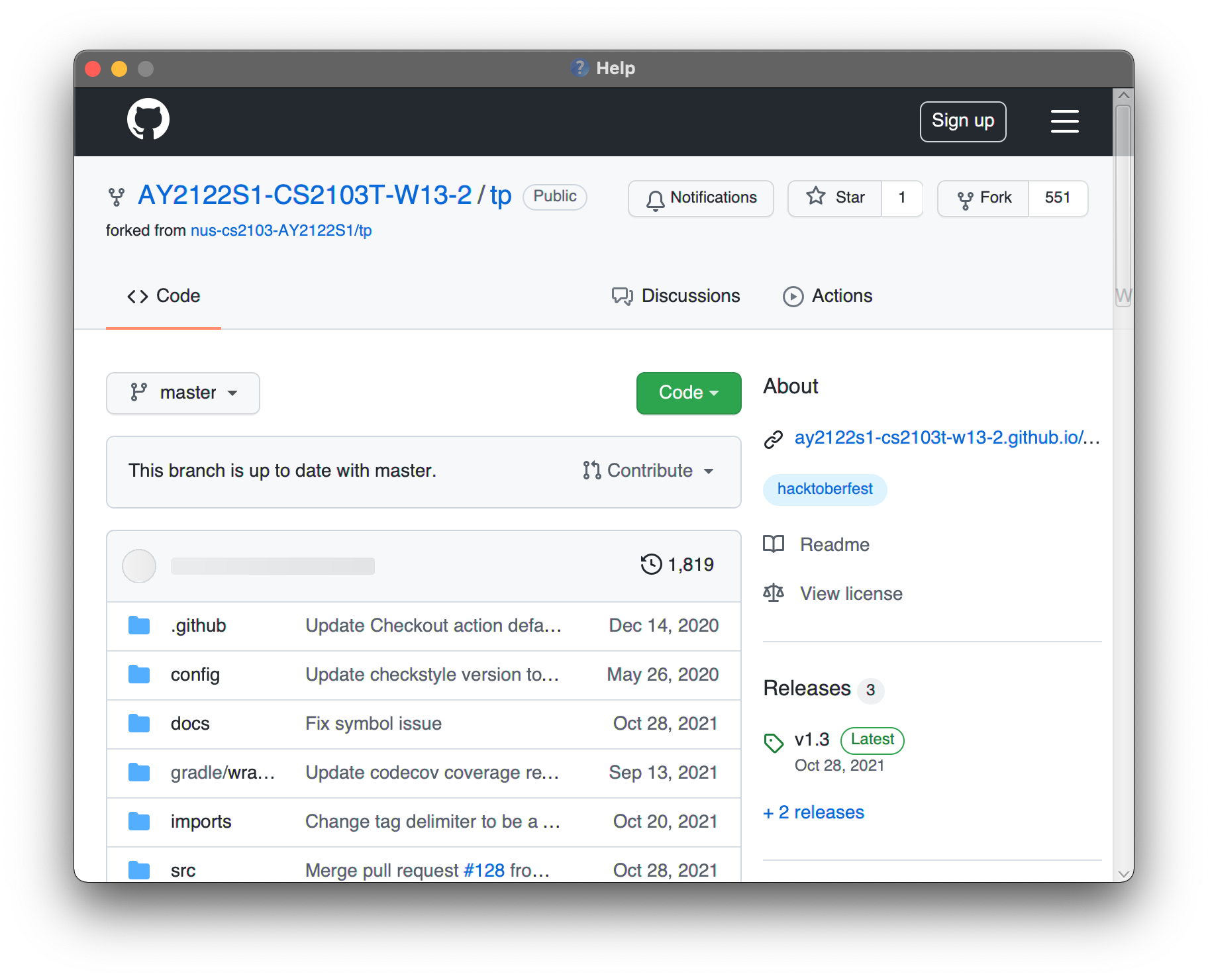Open GitHub home via Octocat logo
The height and width of the screenshot is (980, 1208).
point(148,120)
